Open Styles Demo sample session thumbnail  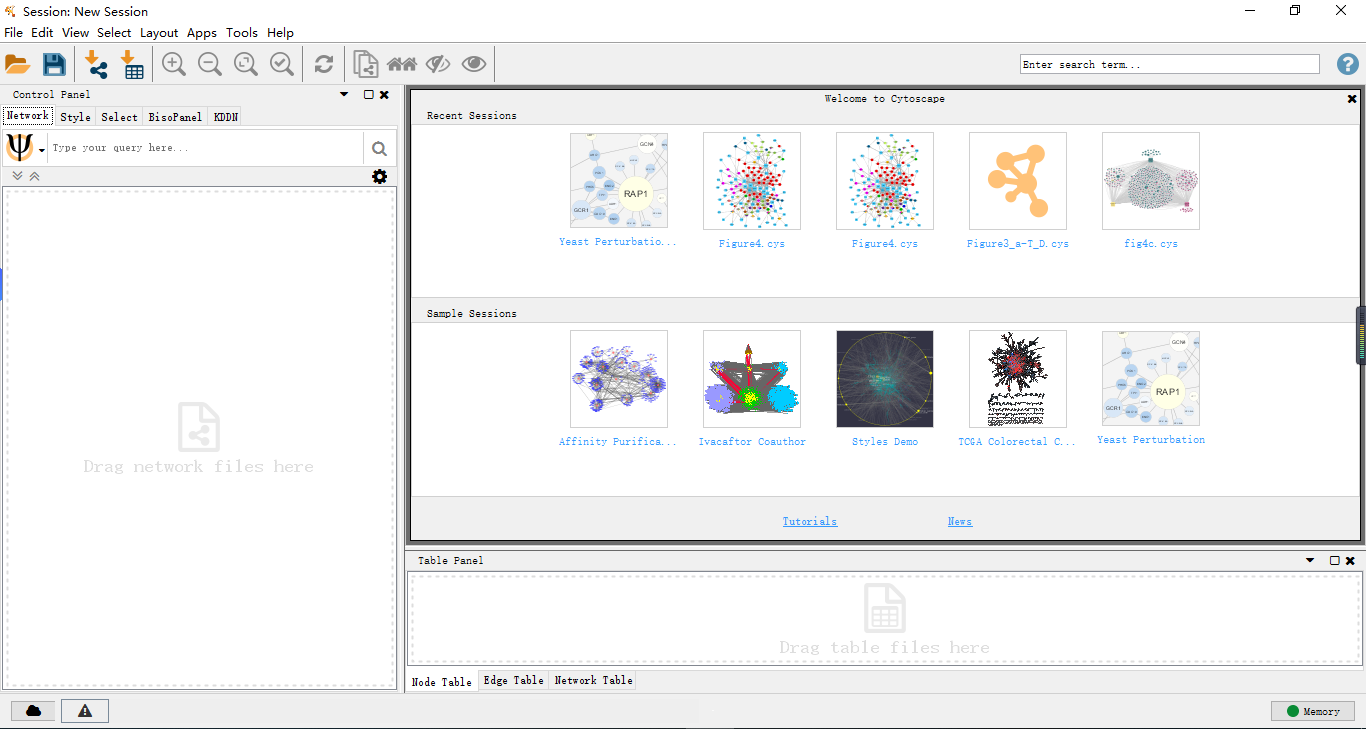click(885, 379)
